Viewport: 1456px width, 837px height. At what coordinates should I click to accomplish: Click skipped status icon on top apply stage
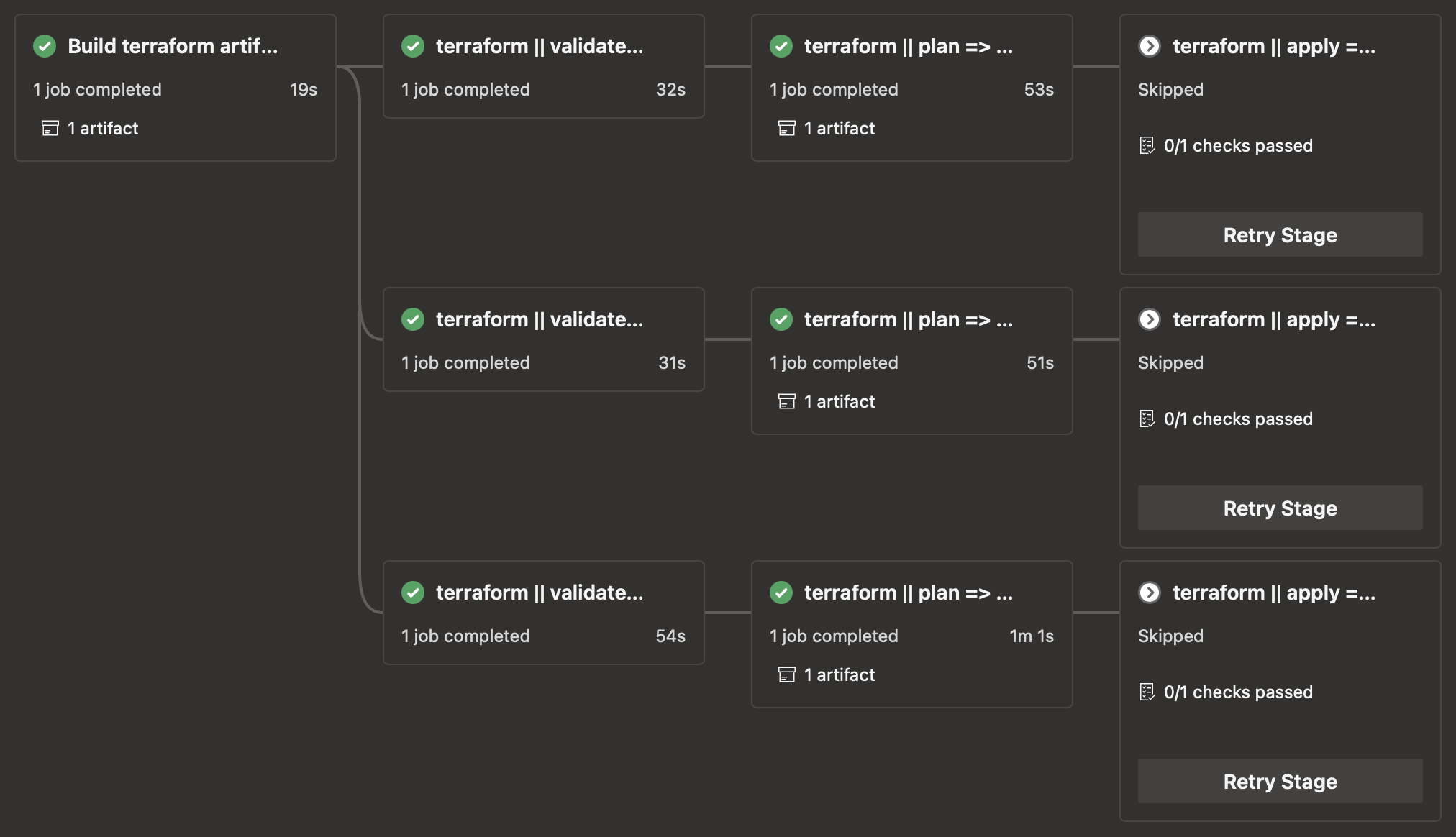click(1150, 47)
